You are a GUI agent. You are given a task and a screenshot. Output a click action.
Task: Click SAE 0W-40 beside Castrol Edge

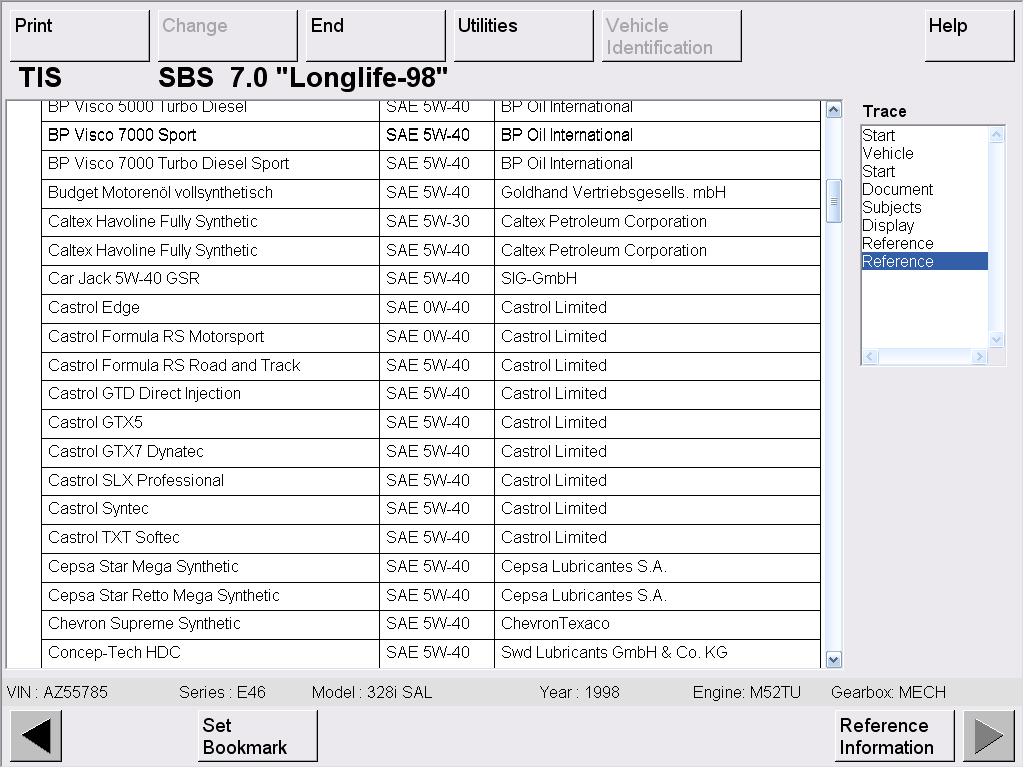point(437,308)
